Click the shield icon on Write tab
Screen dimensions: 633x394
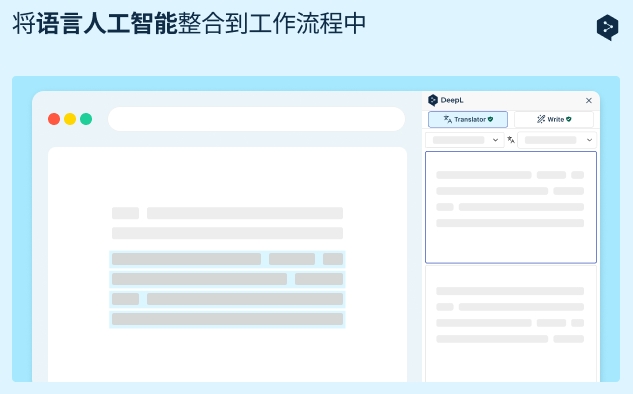[x=569, y=119]
